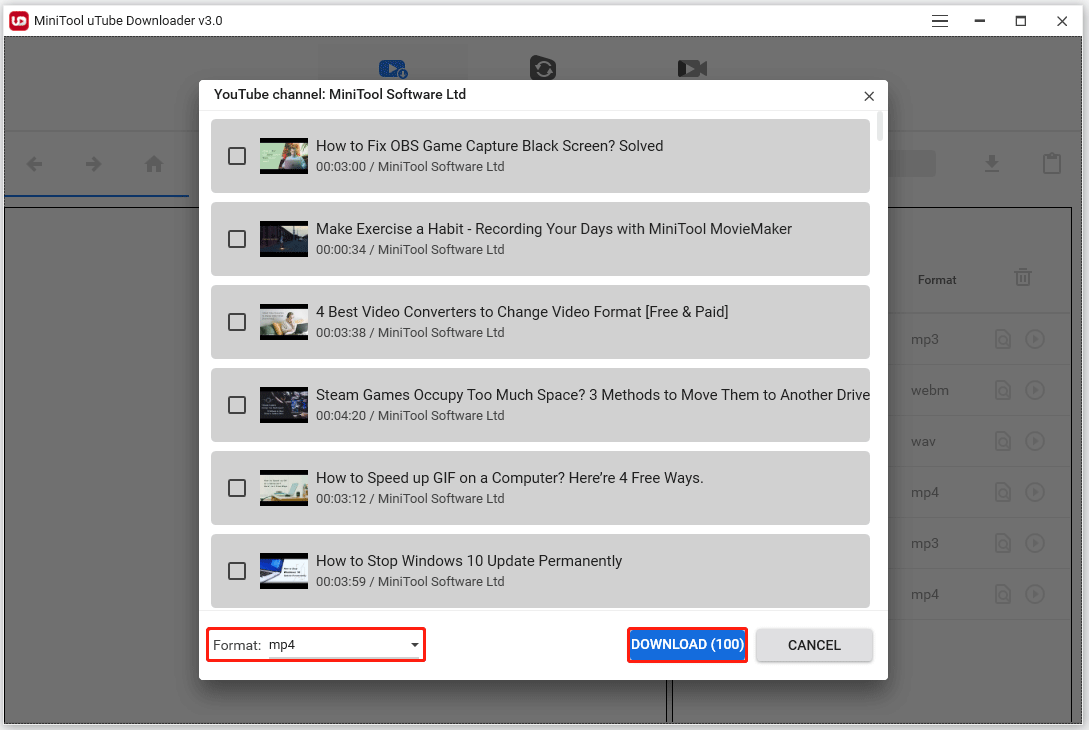
Task: Click the Make Exercise a Habit thumbnail
Action: pos(284,239)
